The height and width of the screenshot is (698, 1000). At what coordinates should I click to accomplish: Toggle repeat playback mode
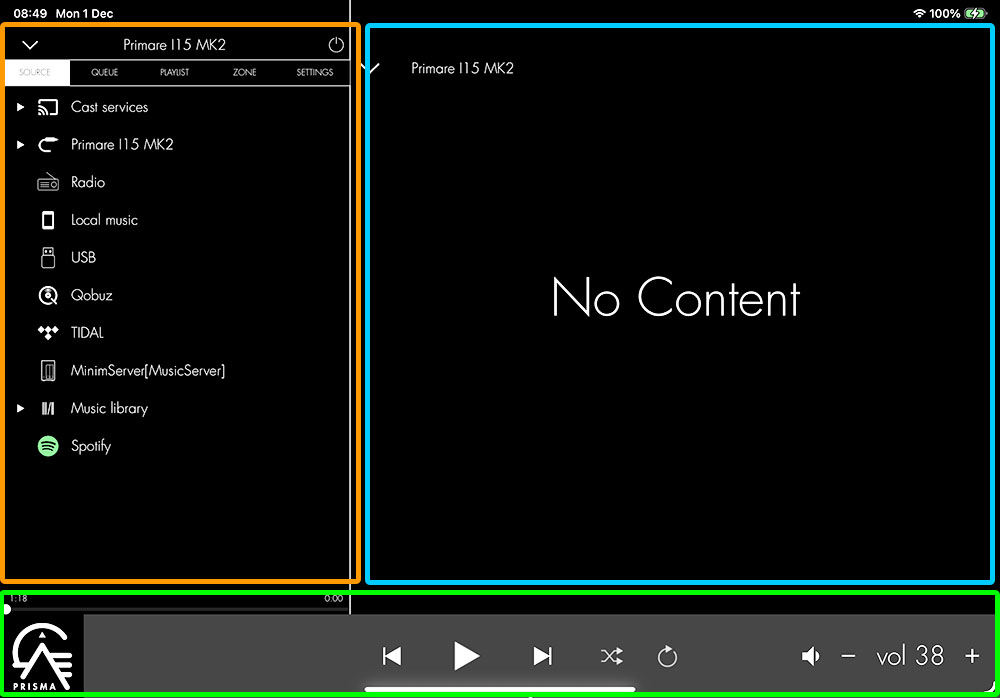667,656
